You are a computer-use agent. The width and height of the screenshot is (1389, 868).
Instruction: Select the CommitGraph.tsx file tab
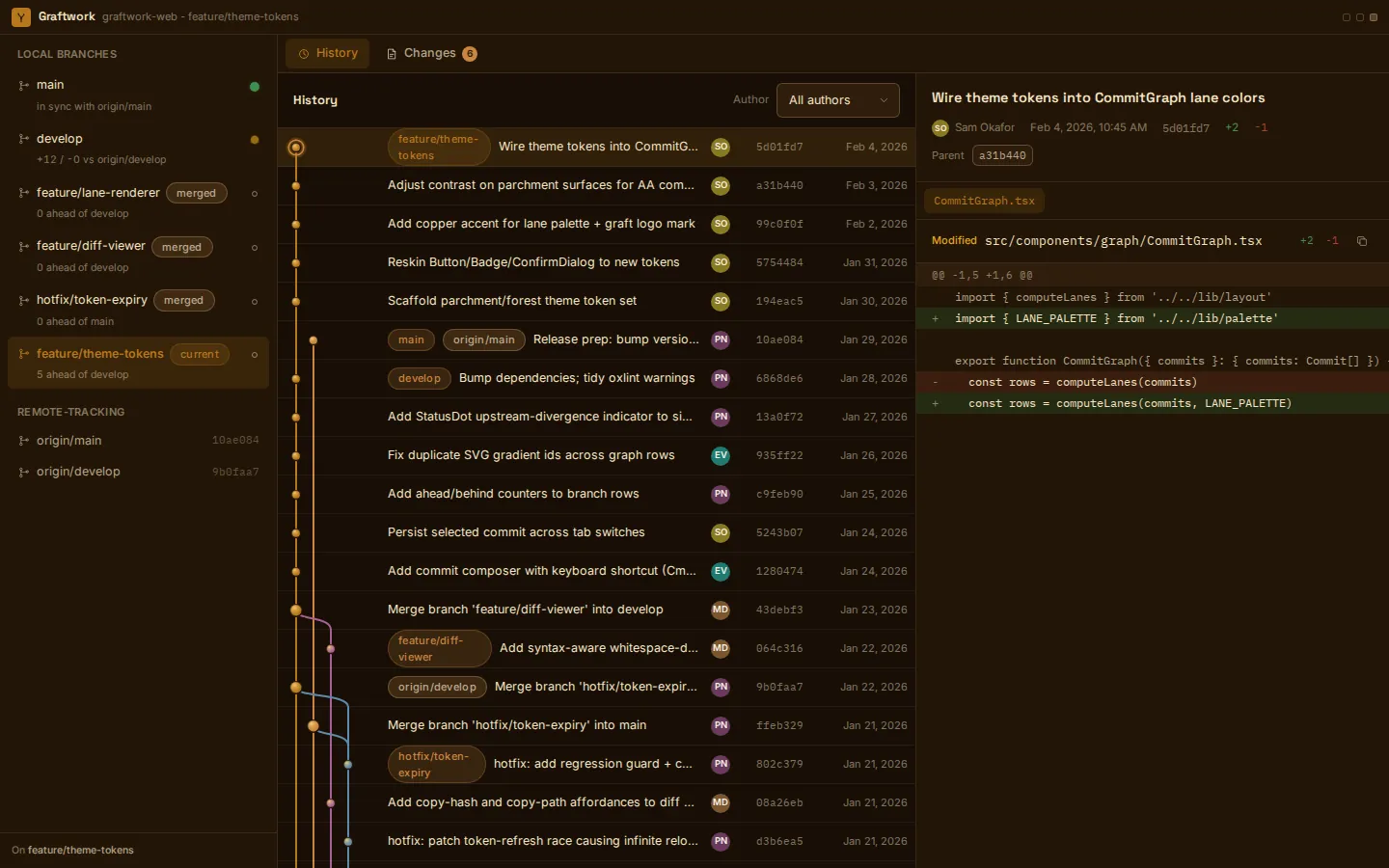(984, 201)
